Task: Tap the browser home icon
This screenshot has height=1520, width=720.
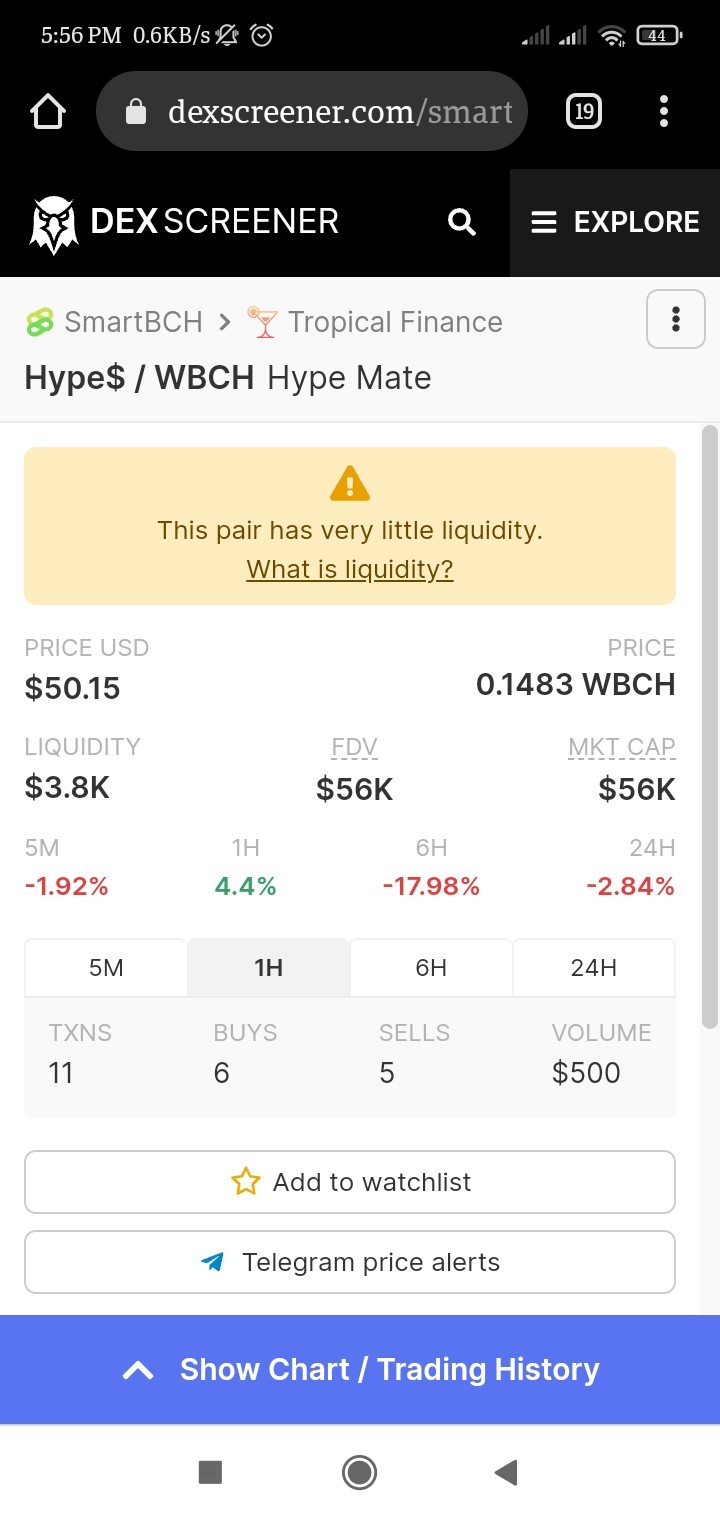Action: coord(48,112)
